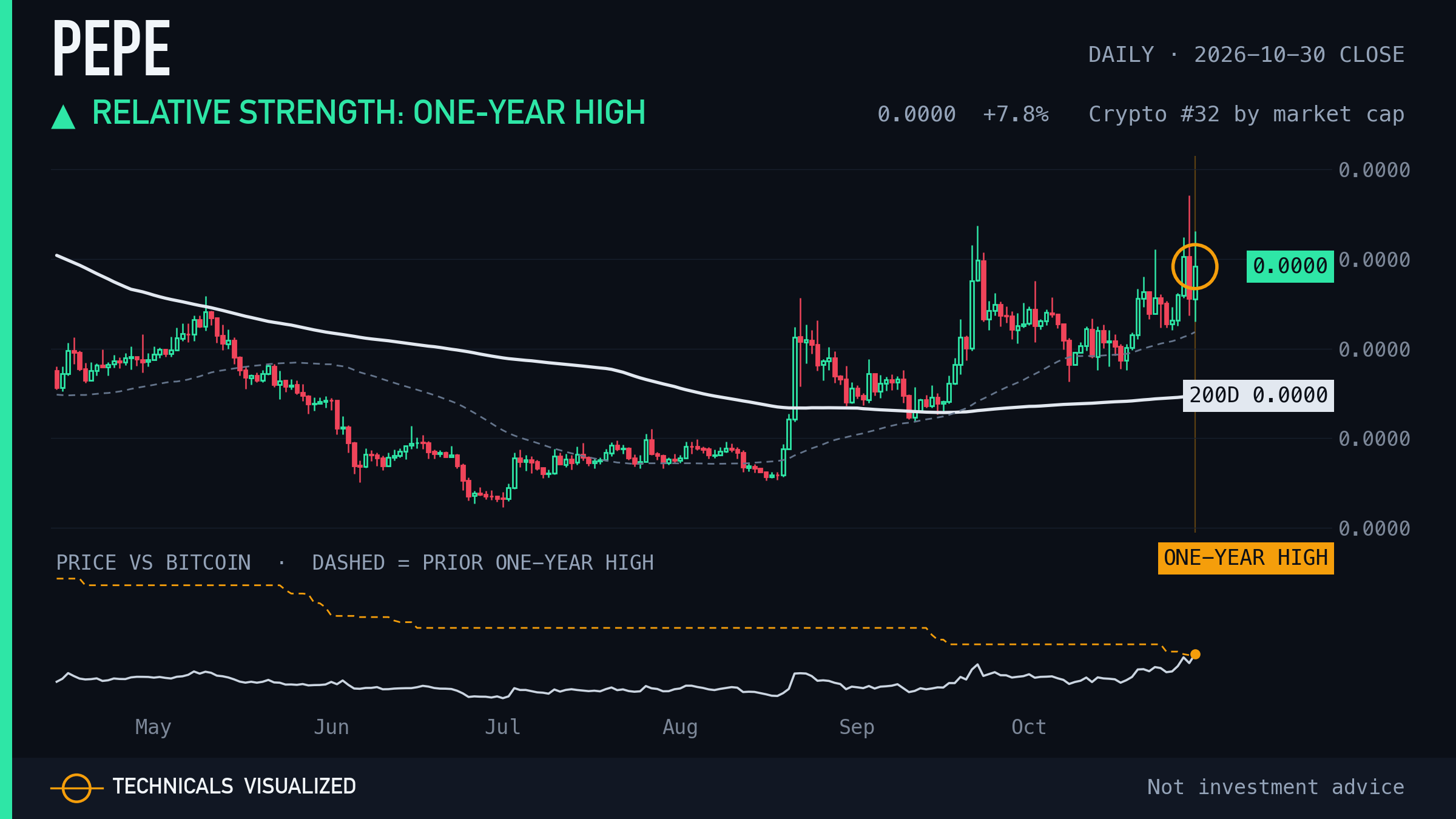The height and width of the screenshot is (819, 1456).
Task: Click the orange 'ONE-YEAR HIGH' badge
Action: pyautogui.click(x=1245, y=558)
